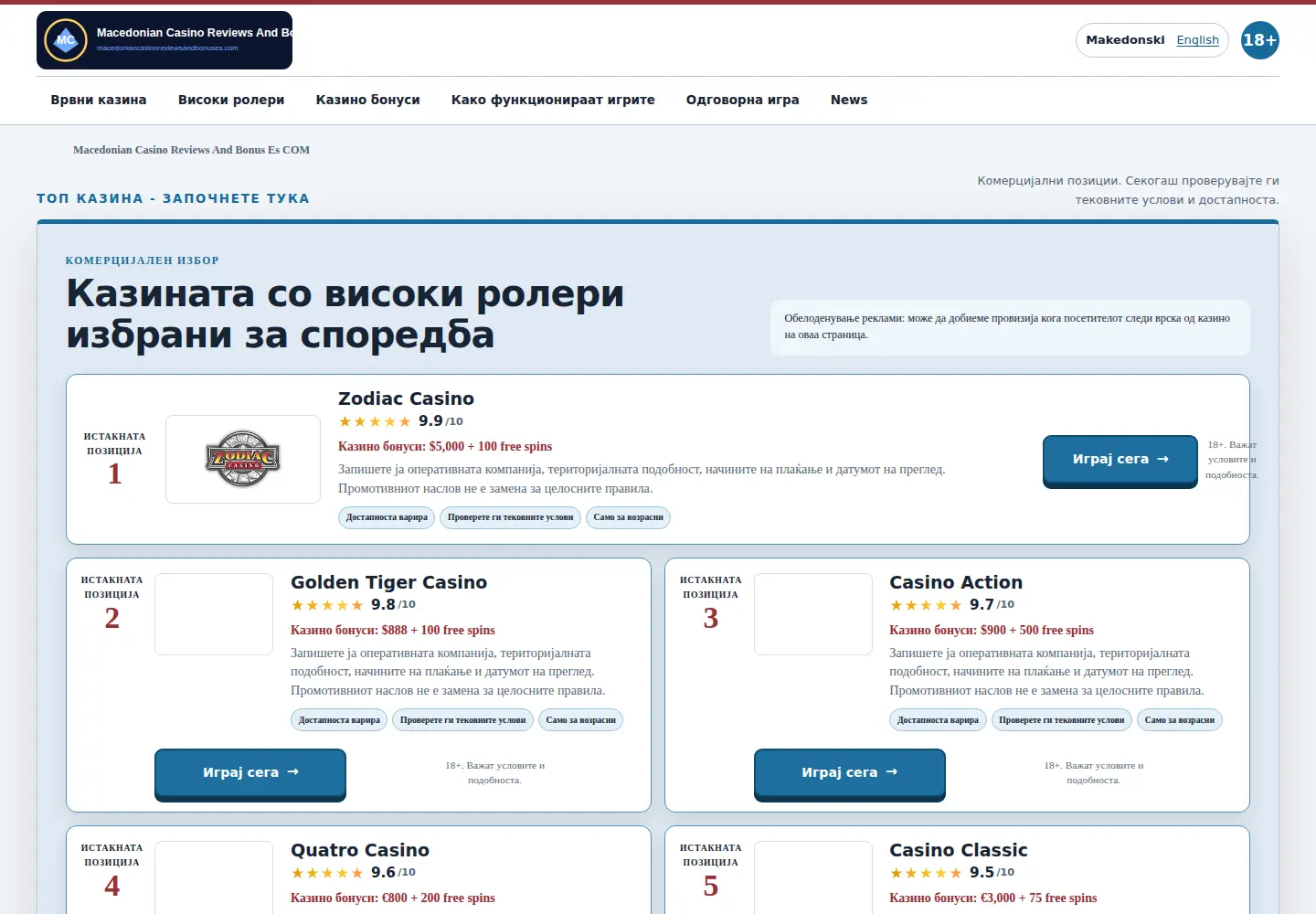This screenshot has height=914, width=1316.
Task: Click Golden Tiger bonus $888 + 100 free spins
Action: (393, 631)
